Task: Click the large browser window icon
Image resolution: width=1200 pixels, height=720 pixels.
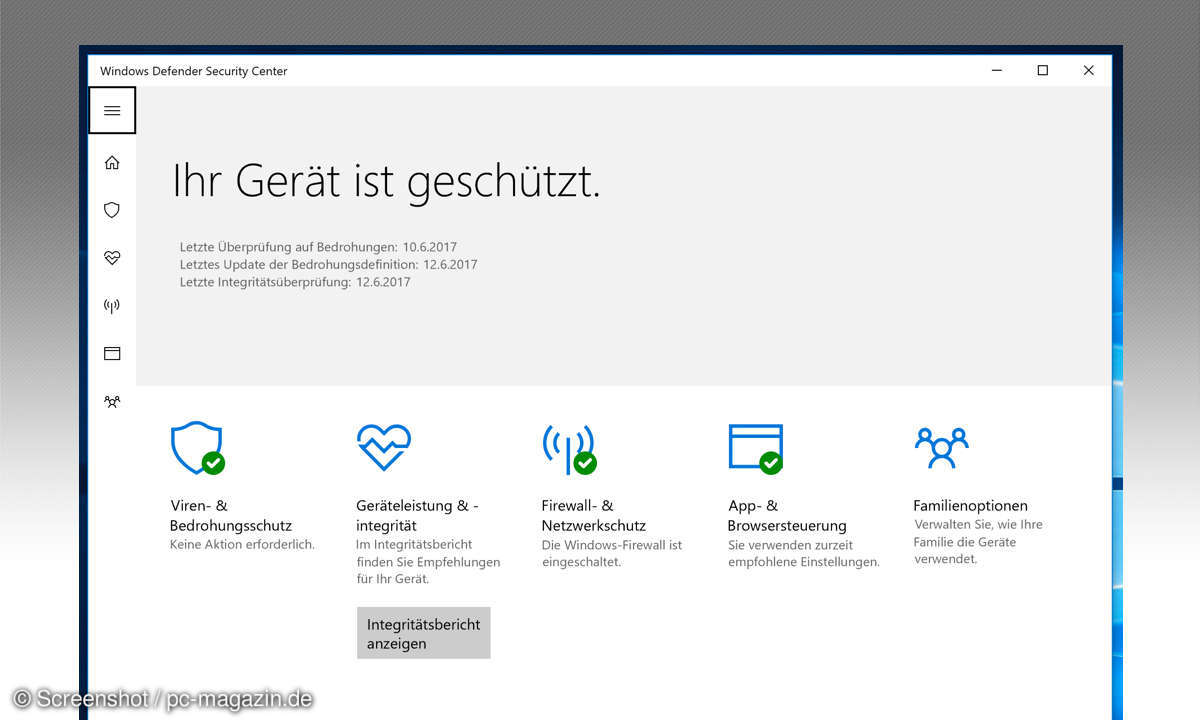Action: [x=756, y=448]
